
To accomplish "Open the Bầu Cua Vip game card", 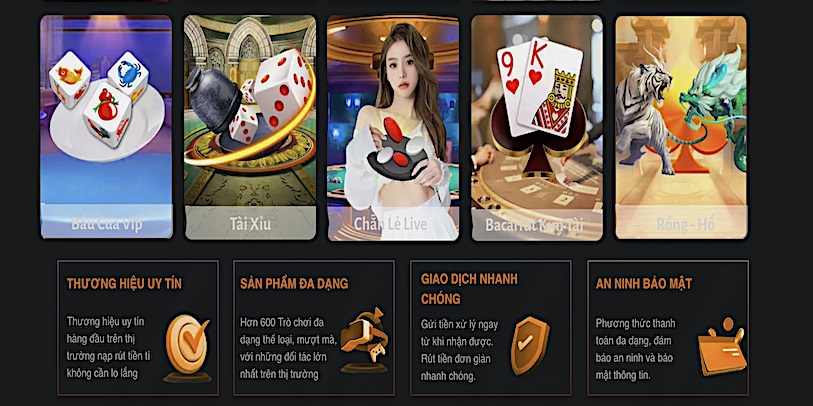I will click(106, 127).
